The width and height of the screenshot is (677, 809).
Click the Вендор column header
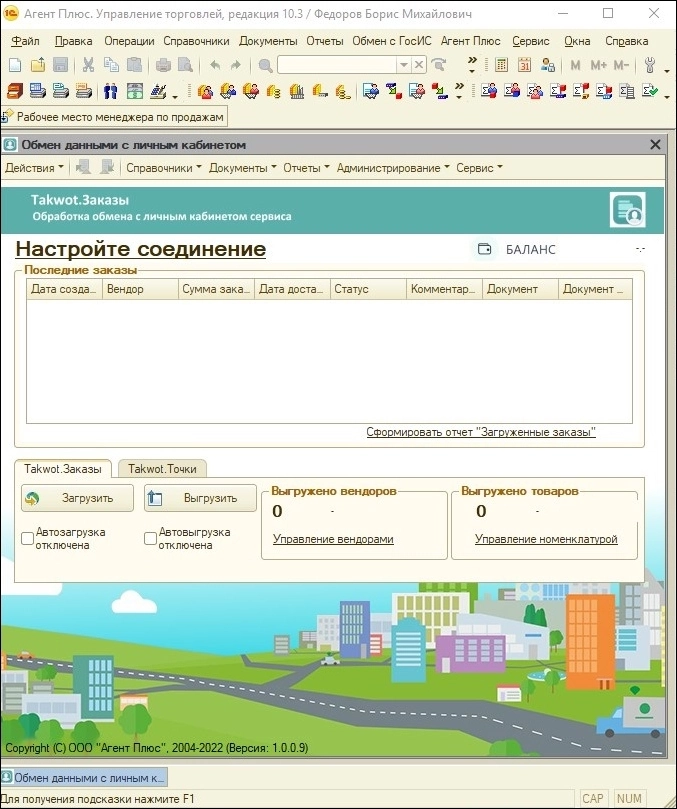tap(140, 289)
